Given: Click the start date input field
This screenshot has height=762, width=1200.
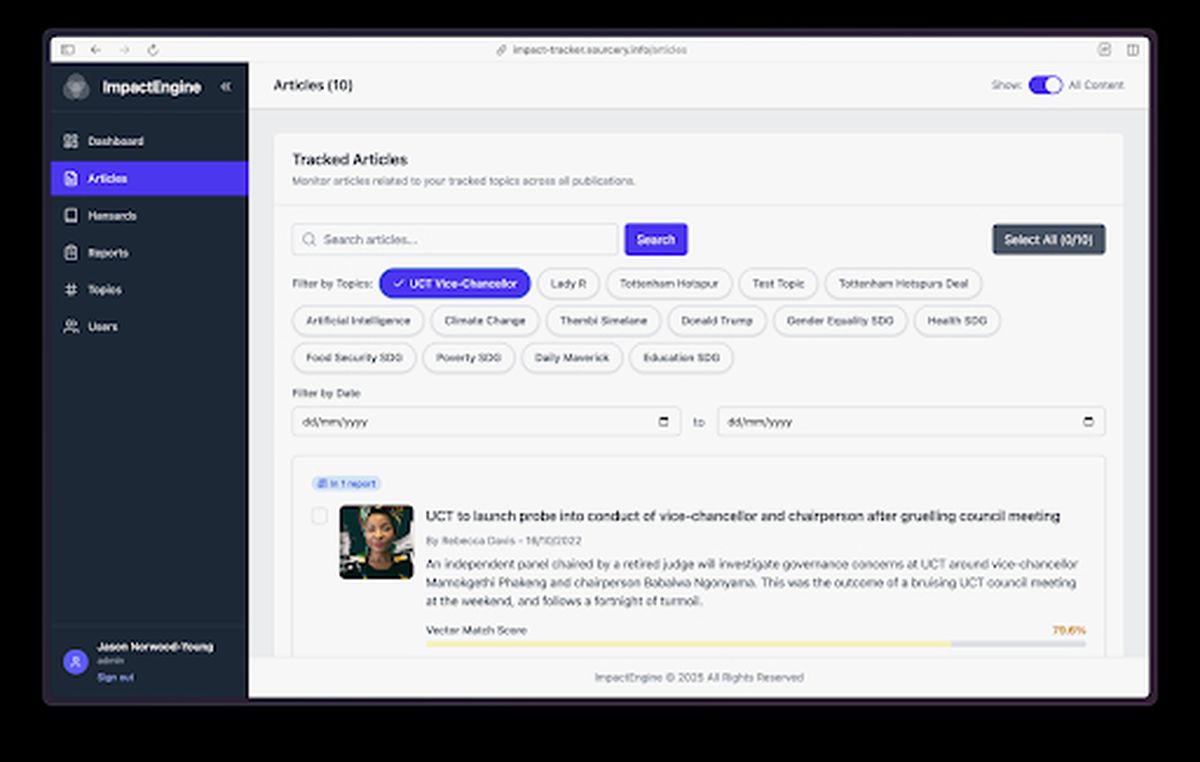Looking at the screenshot, I should point(486,422).
